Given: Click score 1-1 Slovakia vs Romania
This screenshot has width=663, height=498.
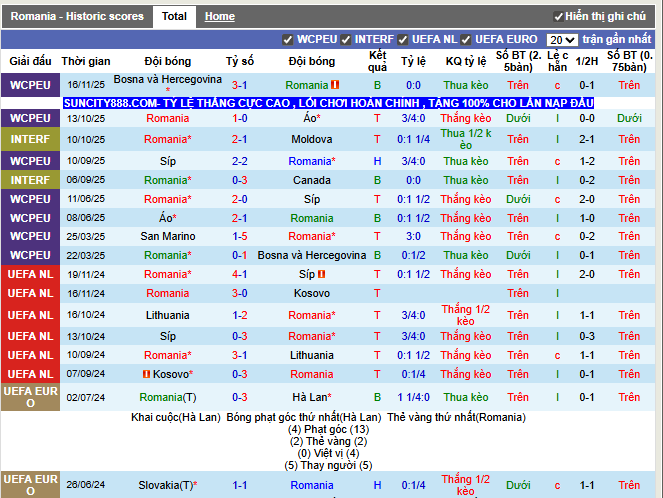Looking at the screenshot, I should (239, 485).
